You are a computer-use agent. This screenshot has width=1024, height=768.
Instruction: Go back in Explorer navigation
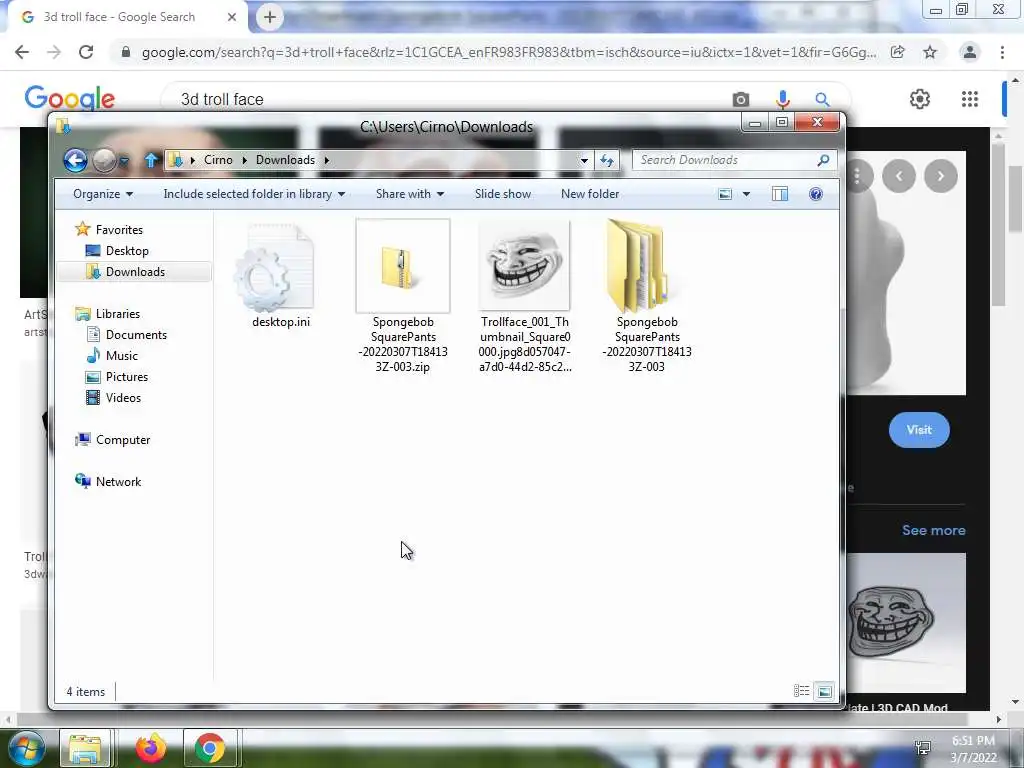point(75,160)
